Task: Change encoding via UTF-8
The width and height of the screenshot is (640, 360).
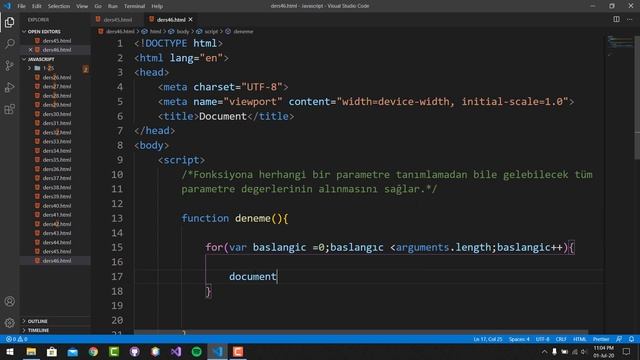Action: [x=542, y=339]
